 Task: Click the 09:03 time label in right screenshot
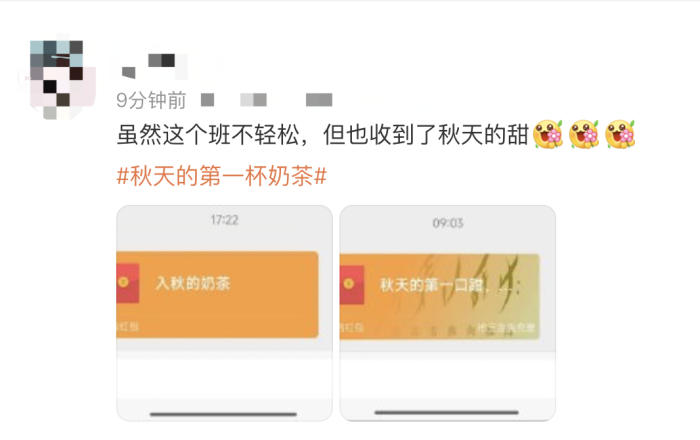click(448, 223)
